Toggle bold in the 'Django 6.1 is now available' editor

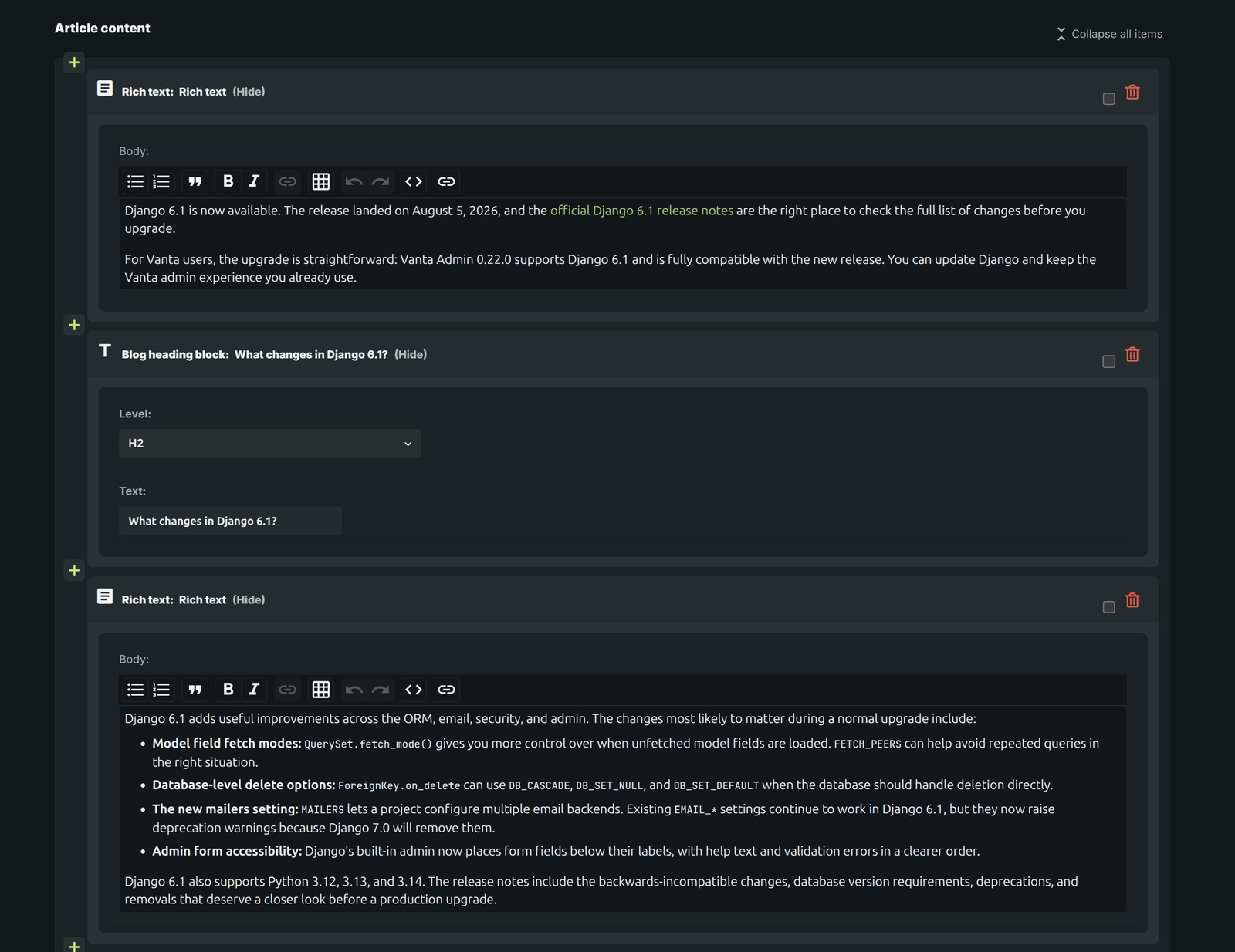point(228,181)
